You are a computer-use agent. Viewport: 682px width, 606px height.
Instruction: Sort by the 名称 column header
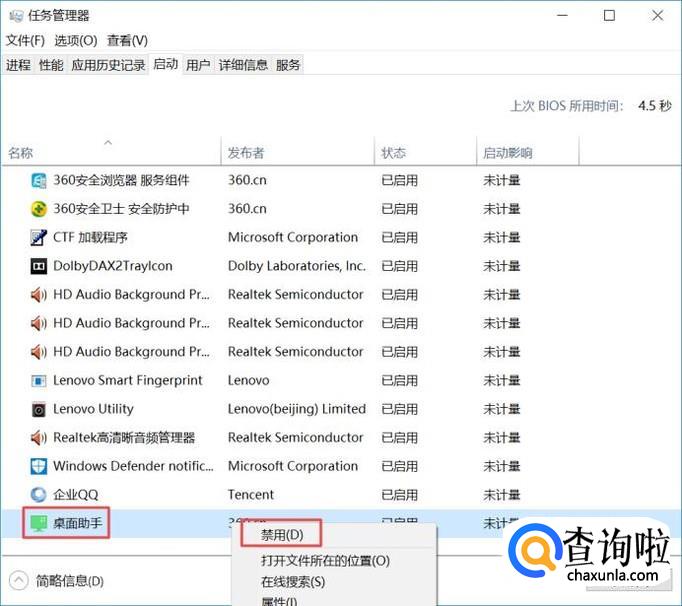pyautogui.click(x=20, y=153)
